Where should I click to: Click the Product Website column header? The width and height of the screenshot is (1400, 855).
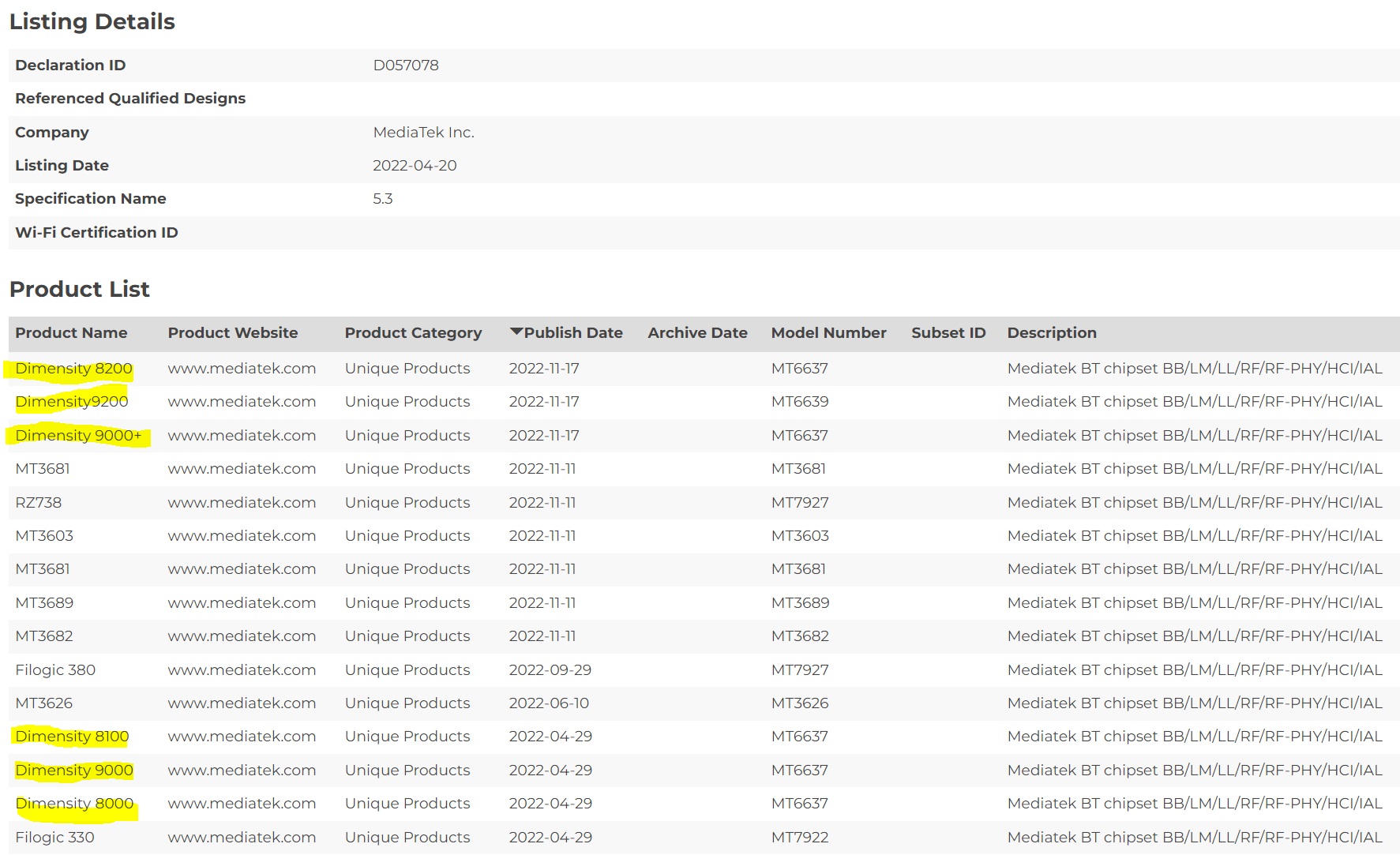coord(233,333)
